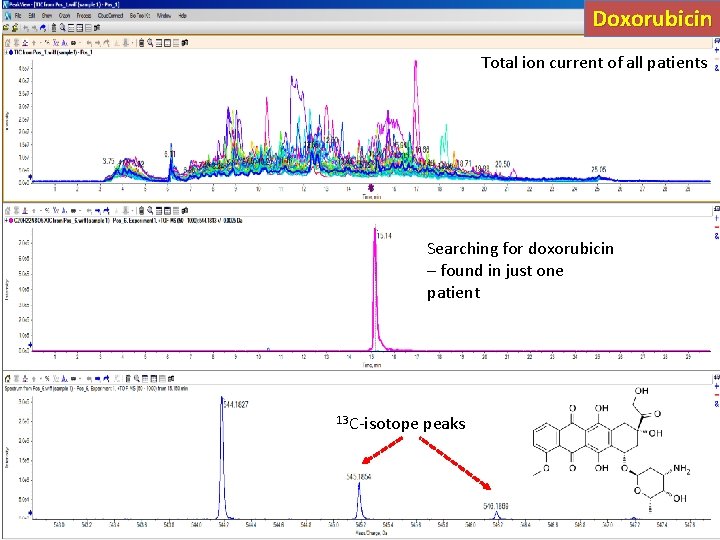The width and height of the screenshot is (720, 540).
Task: Click blue color dot of TIC trace title
Action: tap(11, 52)
